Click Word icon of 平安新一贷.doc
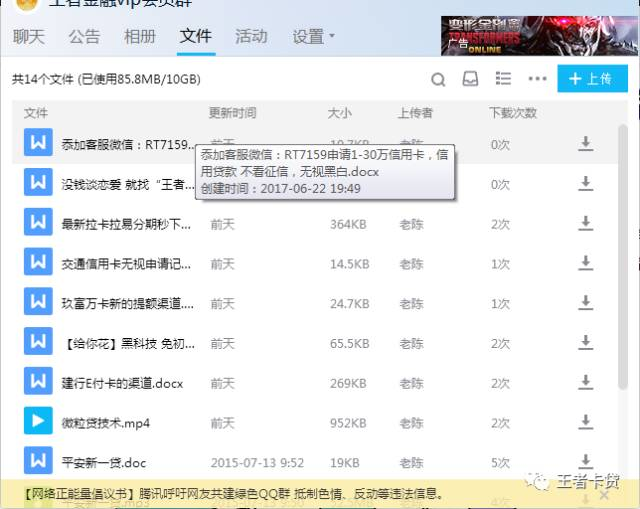 pyautogui.click(x=38, y=460)
